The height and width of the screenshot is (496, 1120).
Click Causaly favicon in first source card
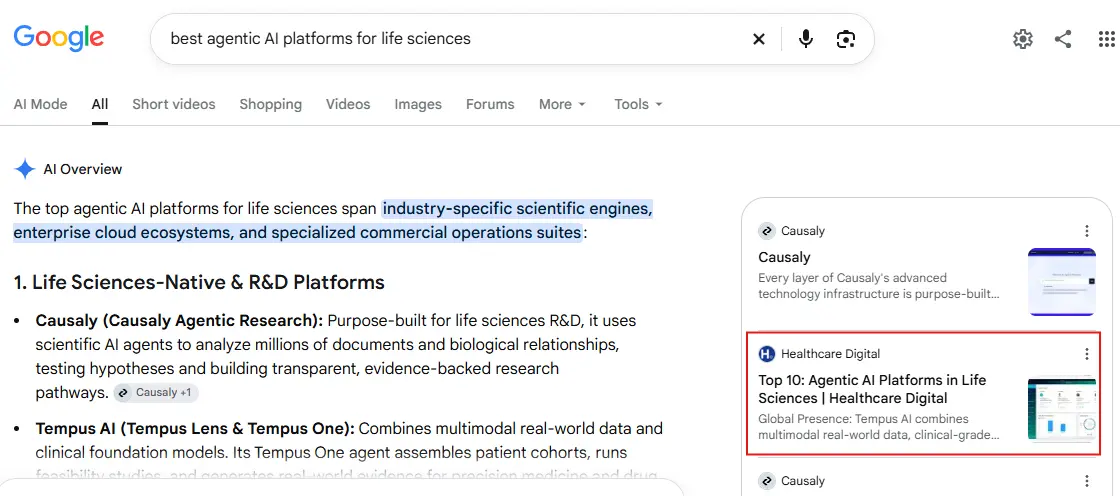[x=766, y=231]
